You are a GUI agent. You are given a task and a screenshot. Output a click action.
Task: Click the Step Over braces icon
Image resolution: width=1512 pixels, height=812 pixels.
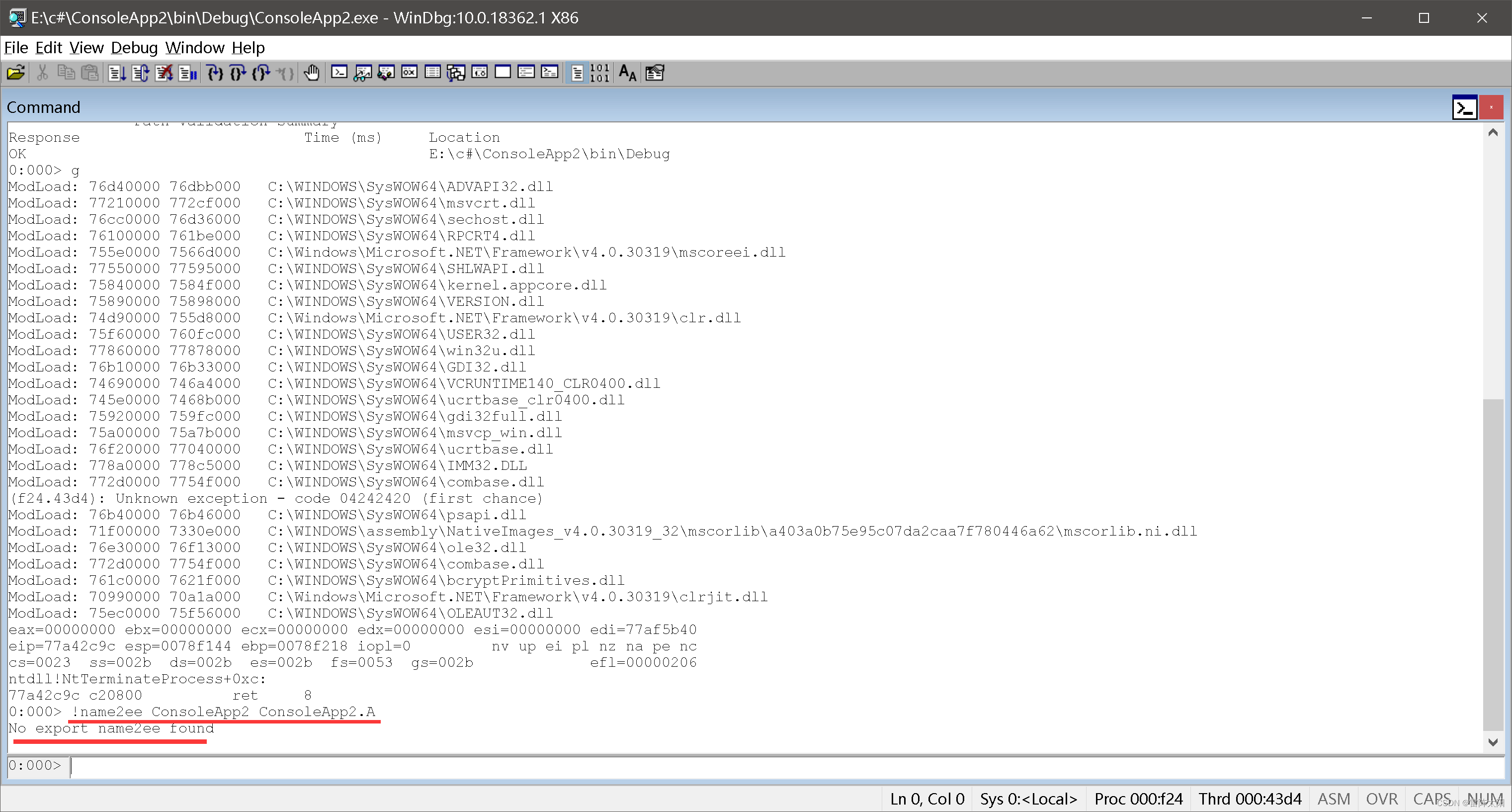click(238, 73)
